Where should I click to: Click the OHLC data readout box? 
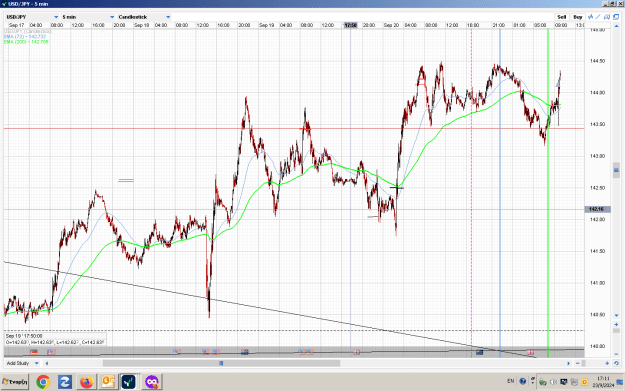(x=55, y=339)
